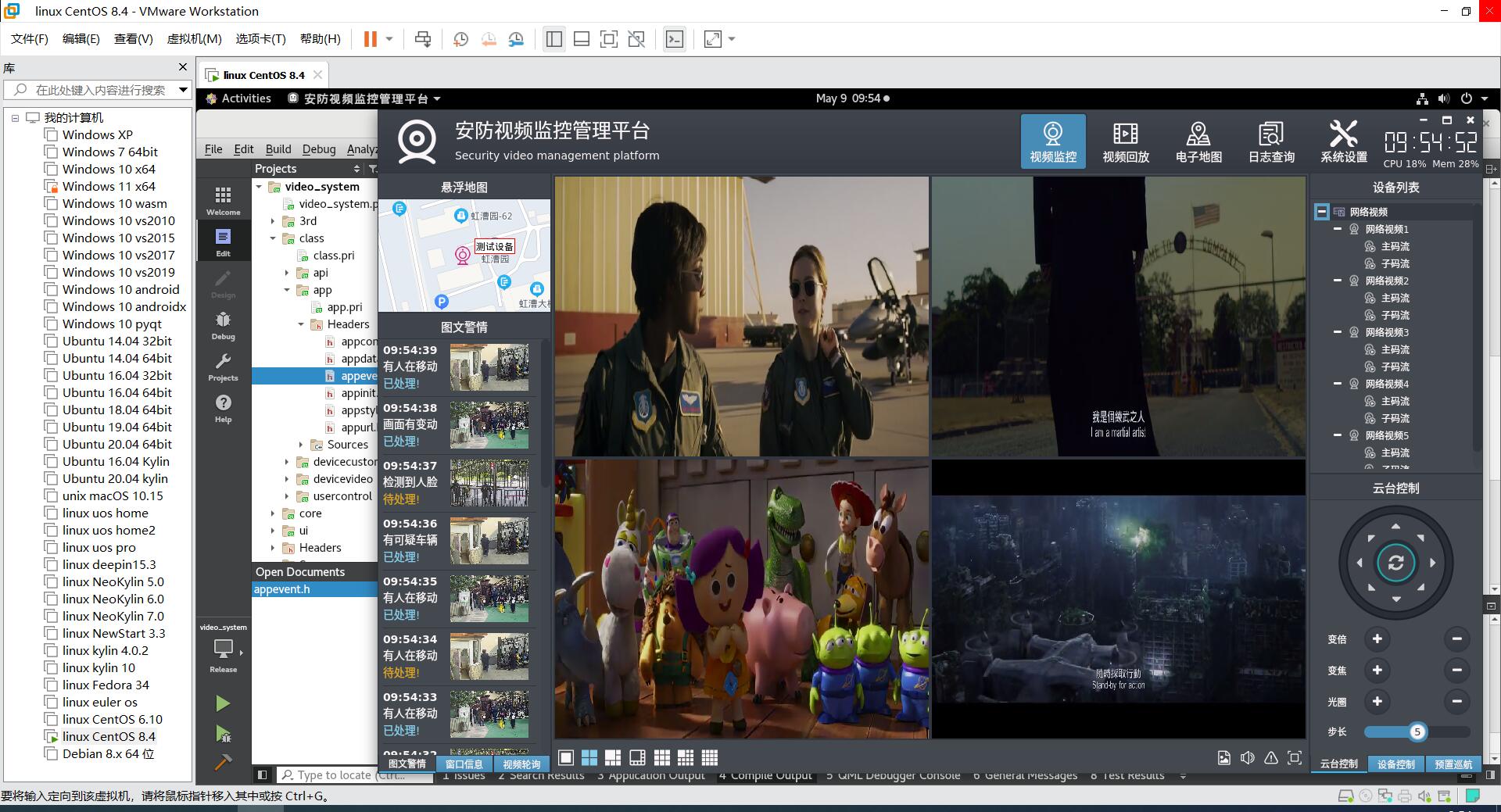Open the 电子地图 map module

[1198, 141]
